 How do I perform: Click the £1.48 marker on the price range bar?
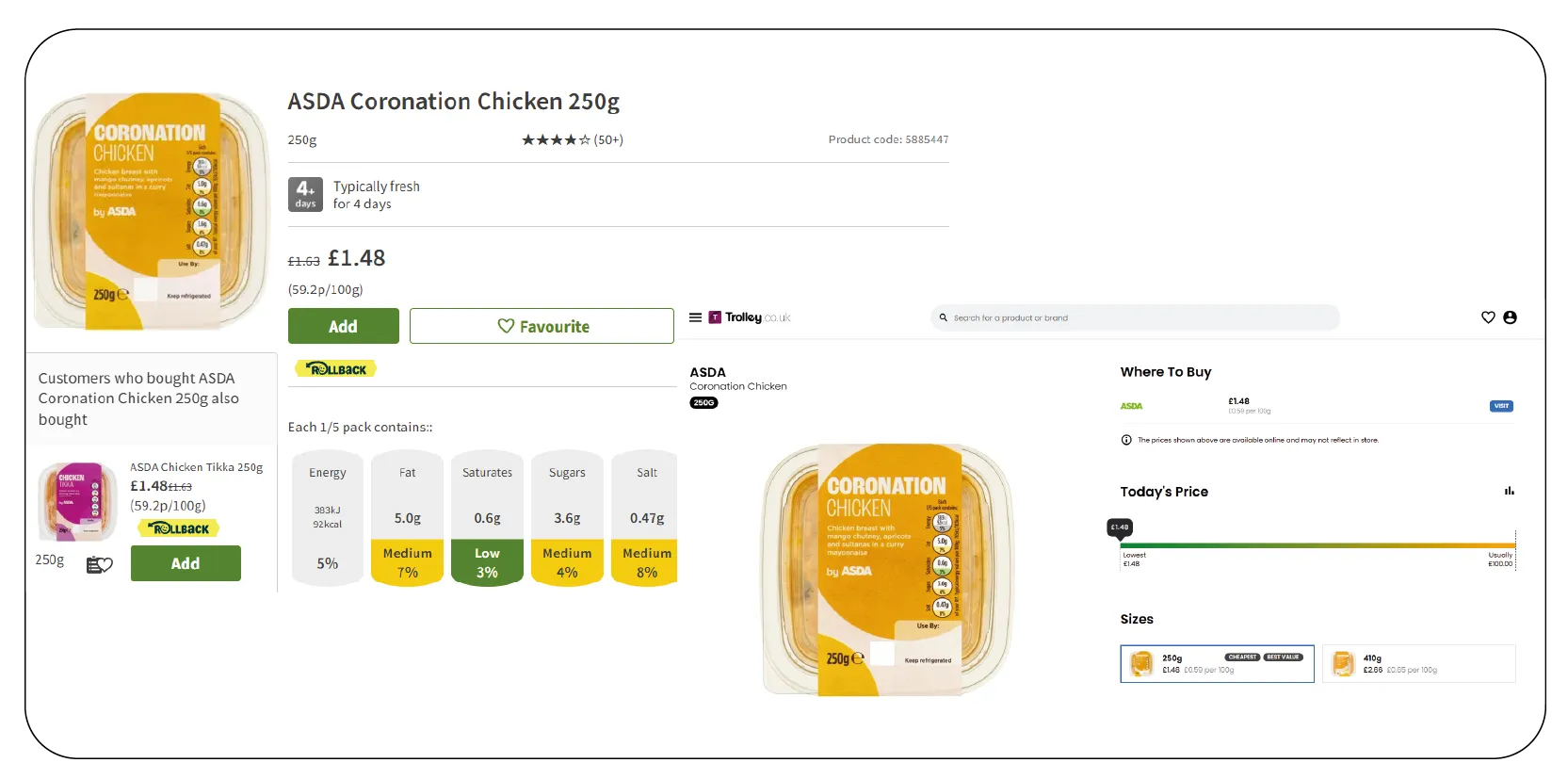(x=1119, y=528)
